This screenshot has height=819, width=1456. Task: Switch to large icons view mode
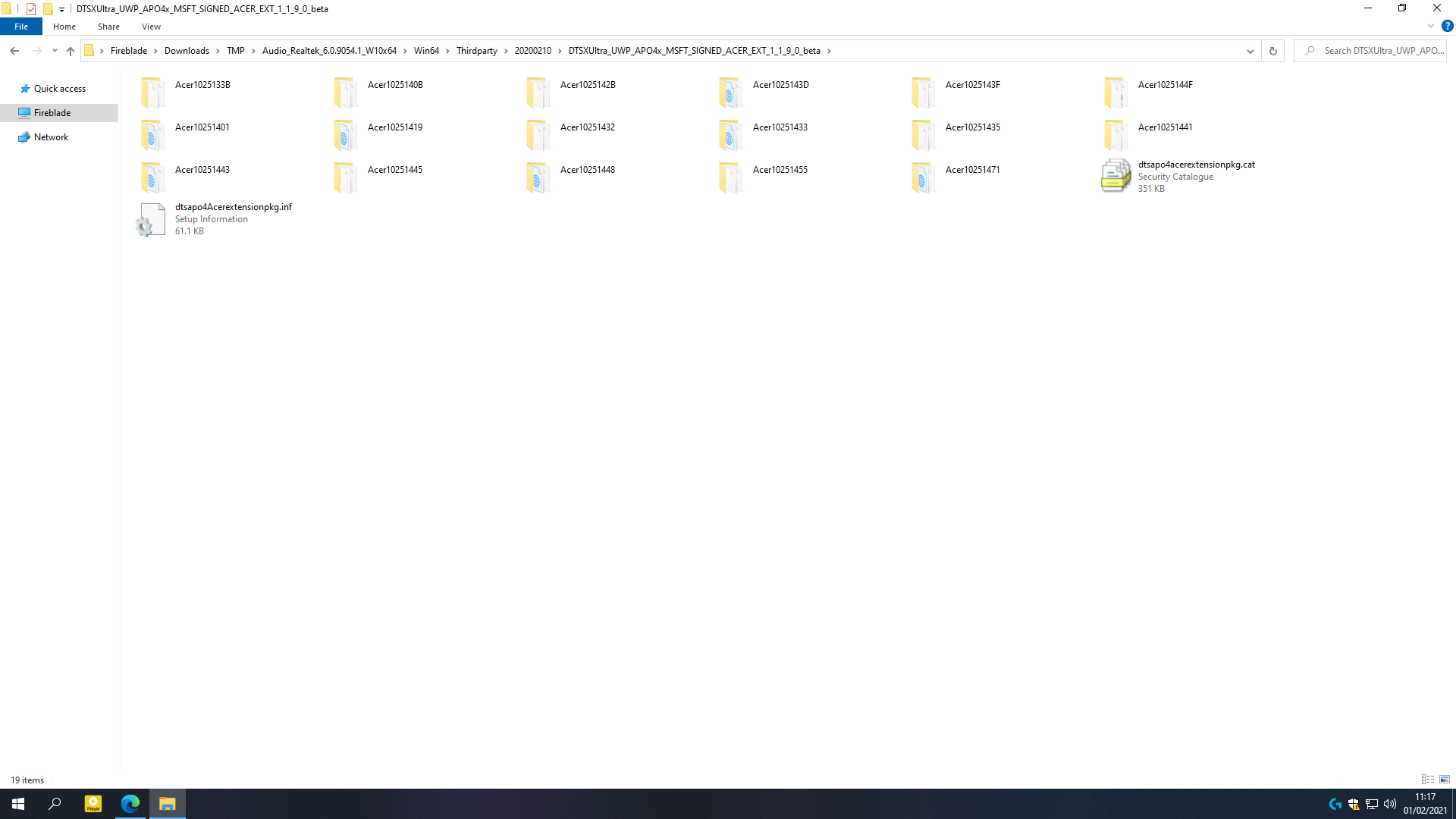point(1445,780)
